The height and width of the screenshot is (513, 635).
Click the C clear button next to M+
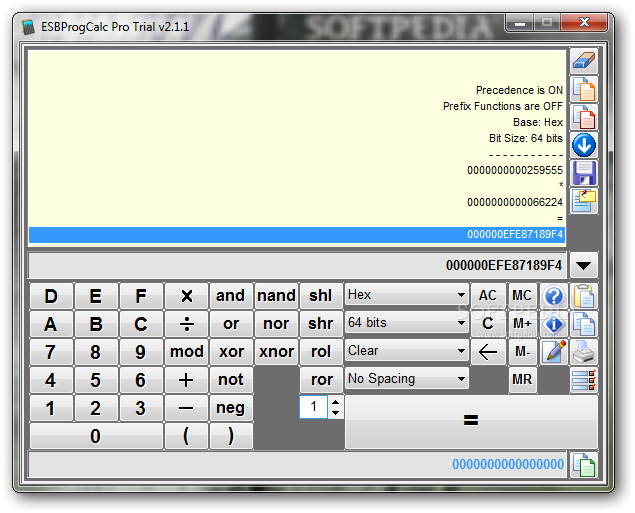pyautogui.click(x=488, y=324)
